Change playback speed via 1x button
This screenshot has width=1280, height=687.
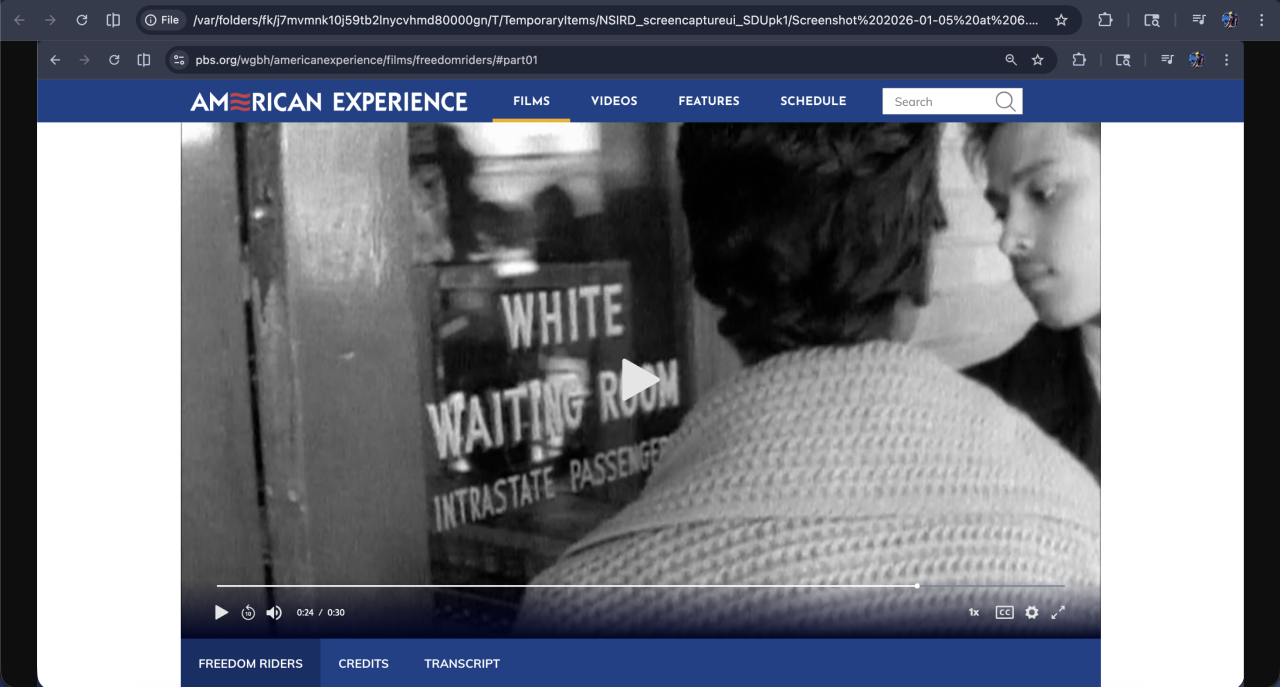click(974, 612)
